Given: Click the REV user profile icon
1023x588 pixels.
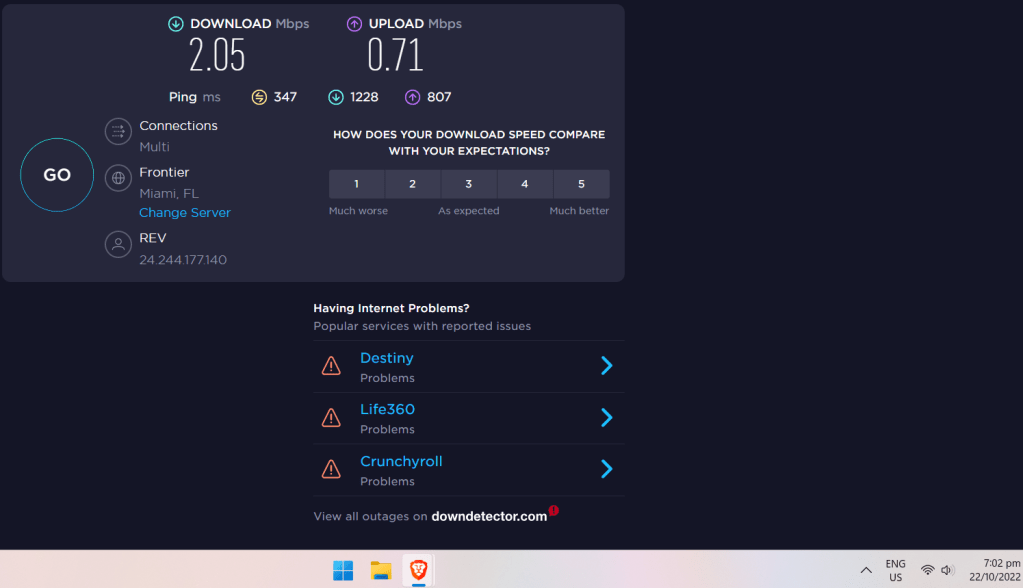Looking at the screenshot, I should pyautogui.click(x=118, y=245).
